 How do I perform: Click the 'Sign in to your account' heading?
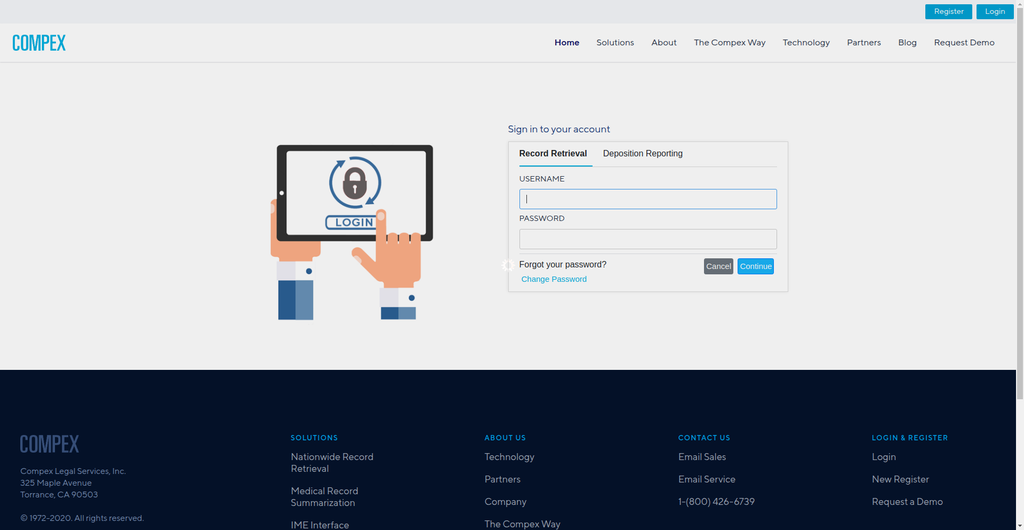[x=559, y=129]
